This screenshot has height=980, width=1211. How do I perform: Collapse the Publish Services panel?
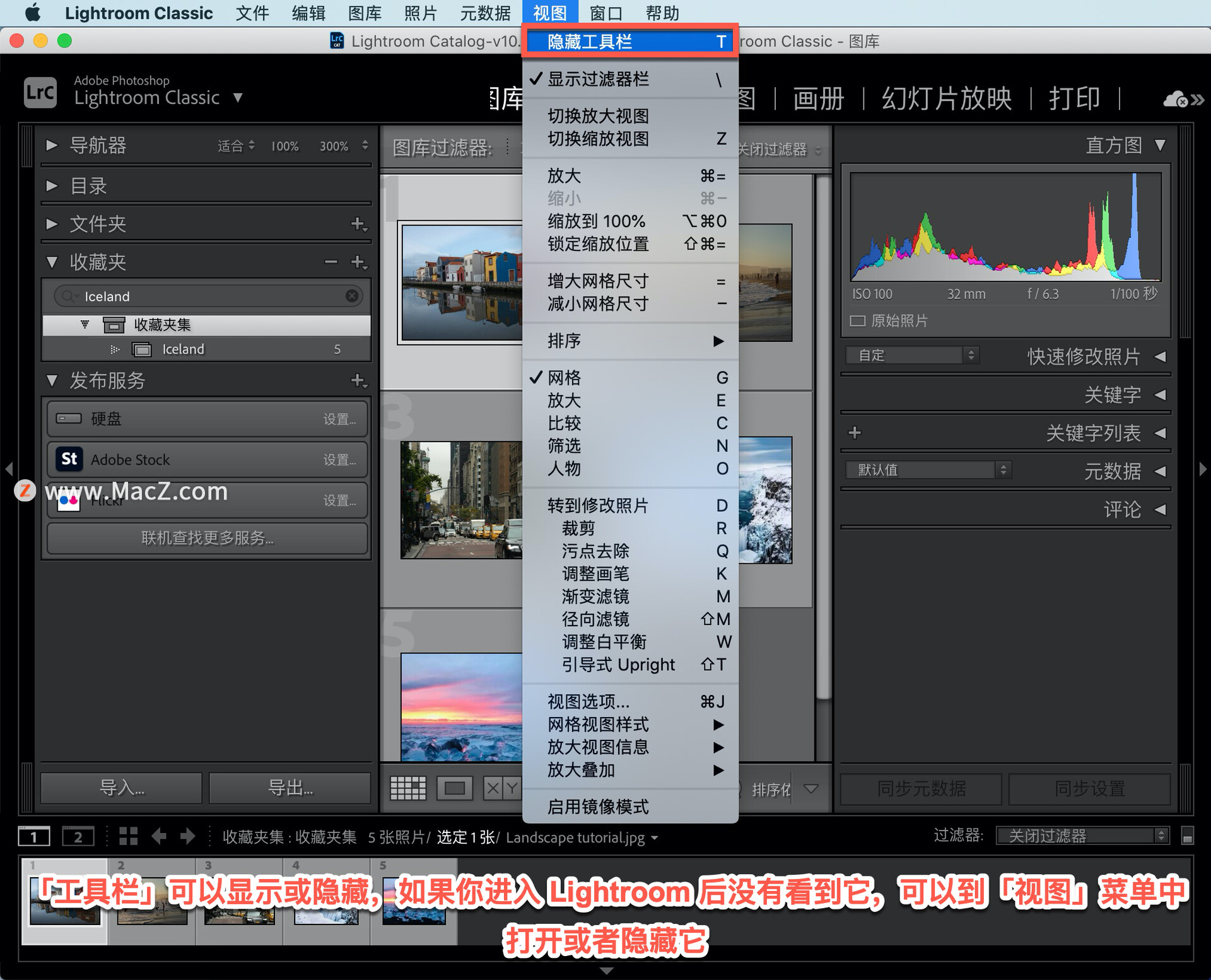click(52, 380)
